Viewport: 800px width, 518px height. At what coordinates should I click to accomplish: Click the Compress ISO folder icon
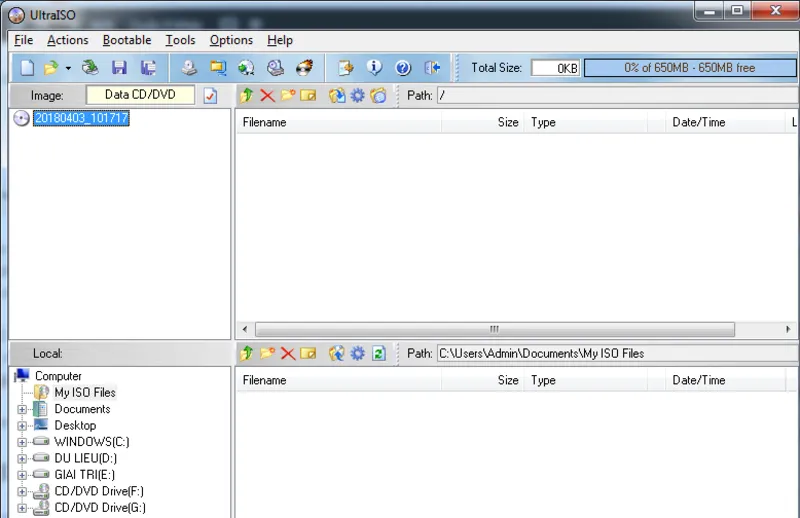click(218, 68)
